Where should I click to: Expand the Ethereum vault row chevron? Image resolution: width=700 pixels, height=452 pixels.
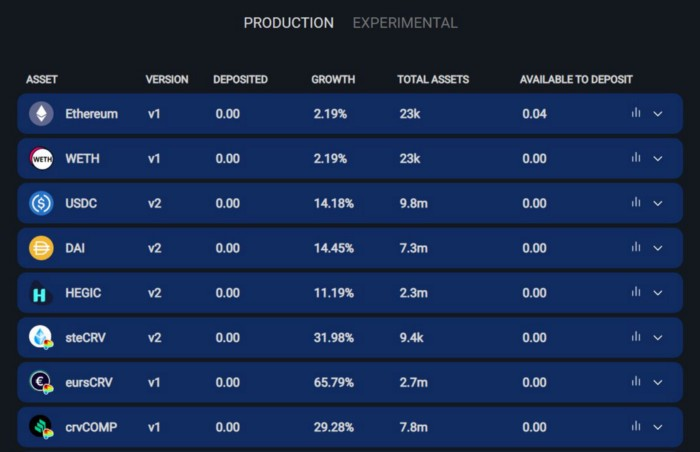tap(658, 114)
